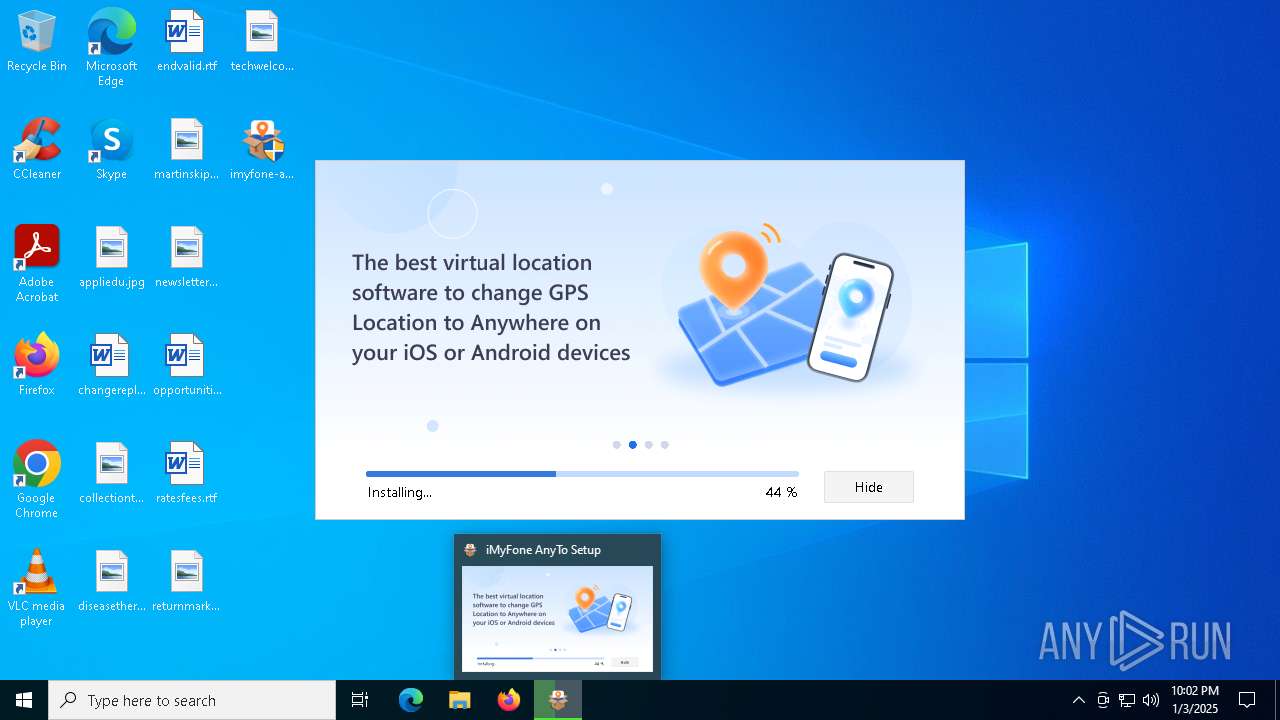Select the collectiont... desktop file

point(111,474)
